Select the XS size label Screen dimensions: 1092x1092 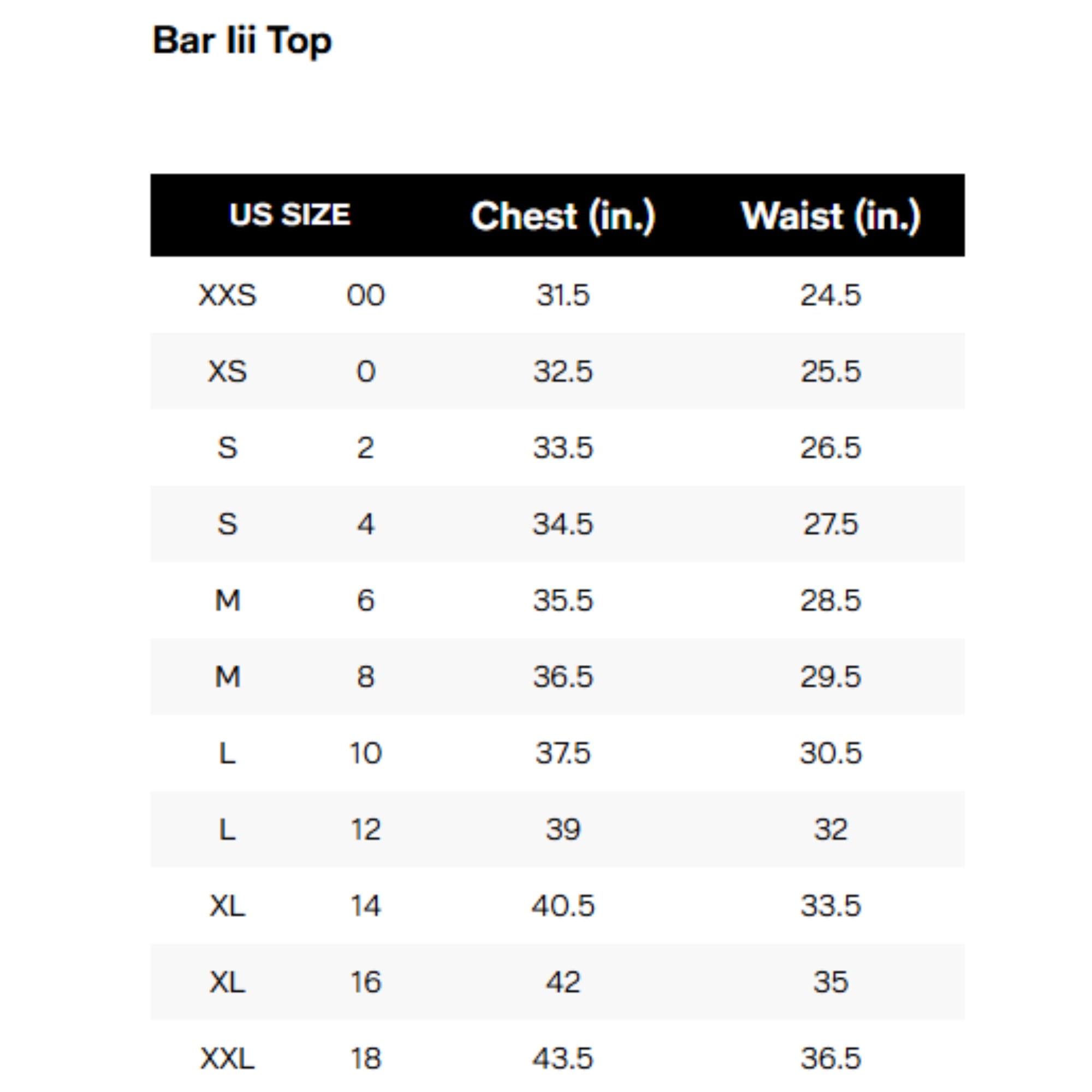tap(227, 371)
